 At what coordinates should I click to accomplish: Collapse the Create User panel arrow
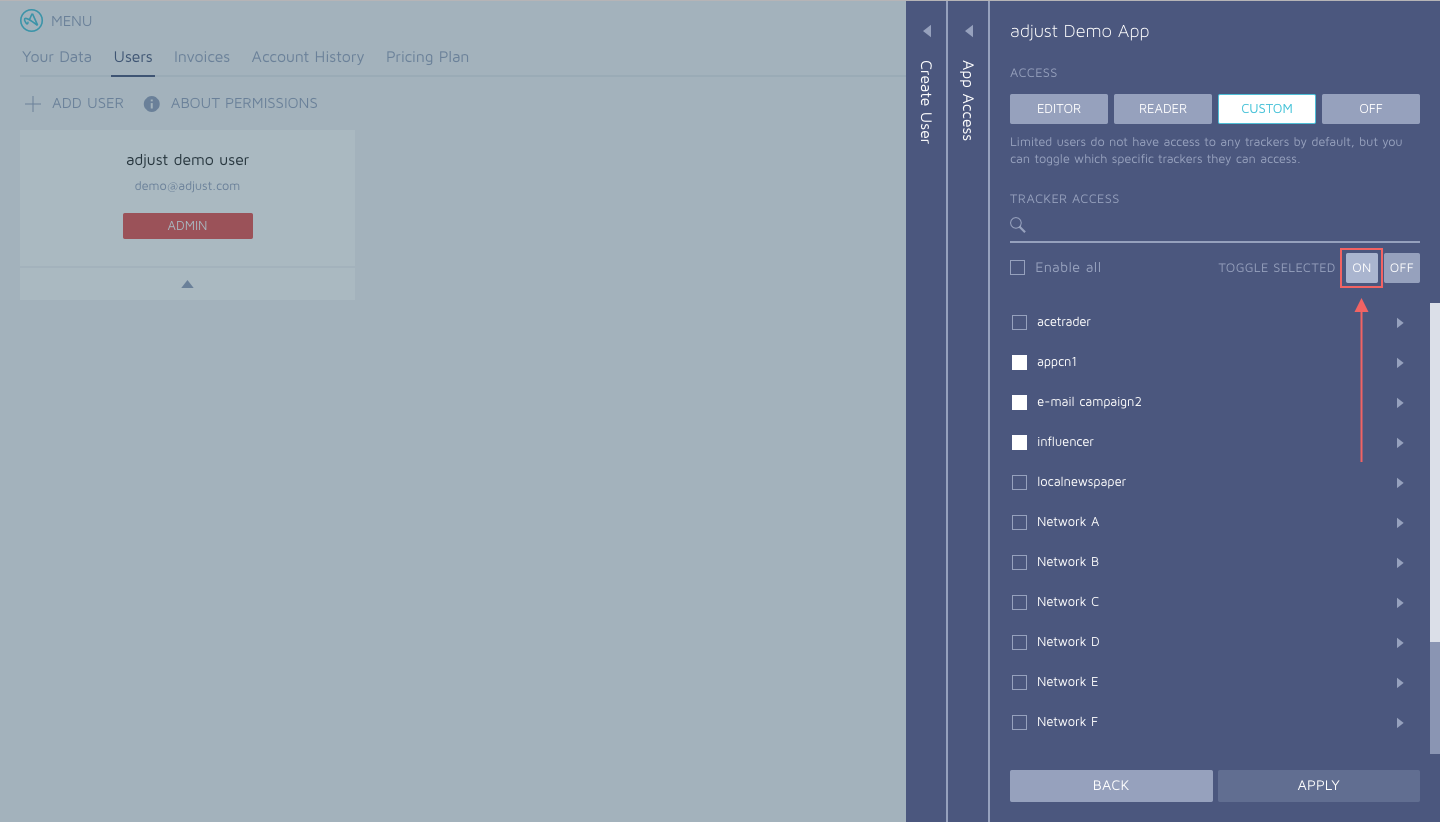926,31
